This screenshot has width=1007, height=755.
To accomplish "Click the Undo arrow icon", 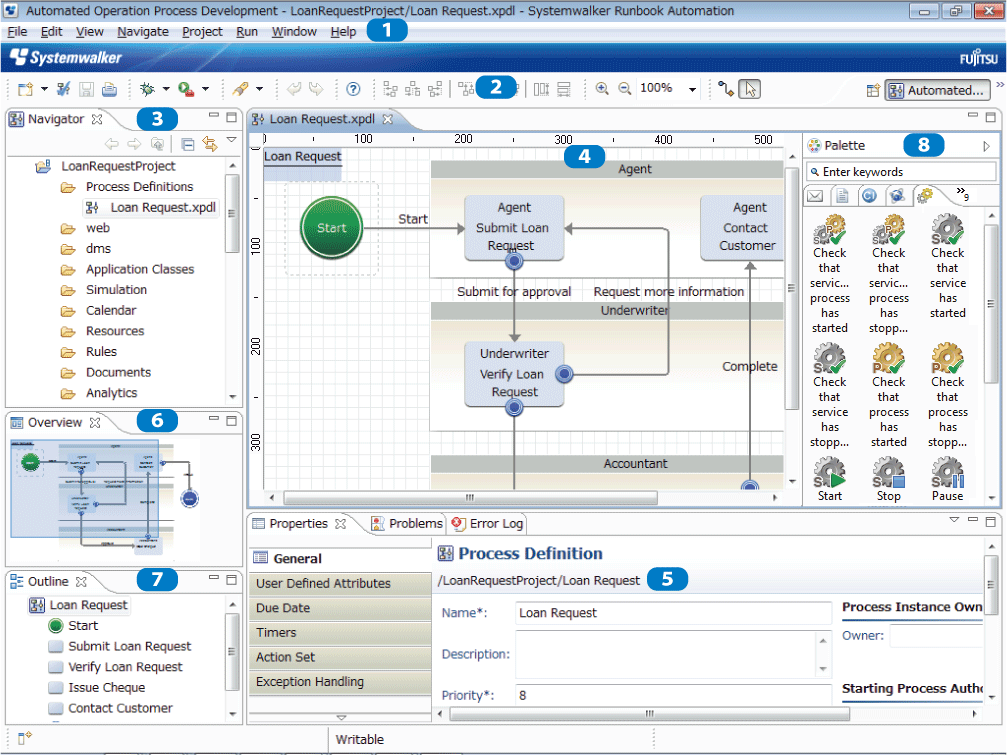I will [x=293, y=89].
